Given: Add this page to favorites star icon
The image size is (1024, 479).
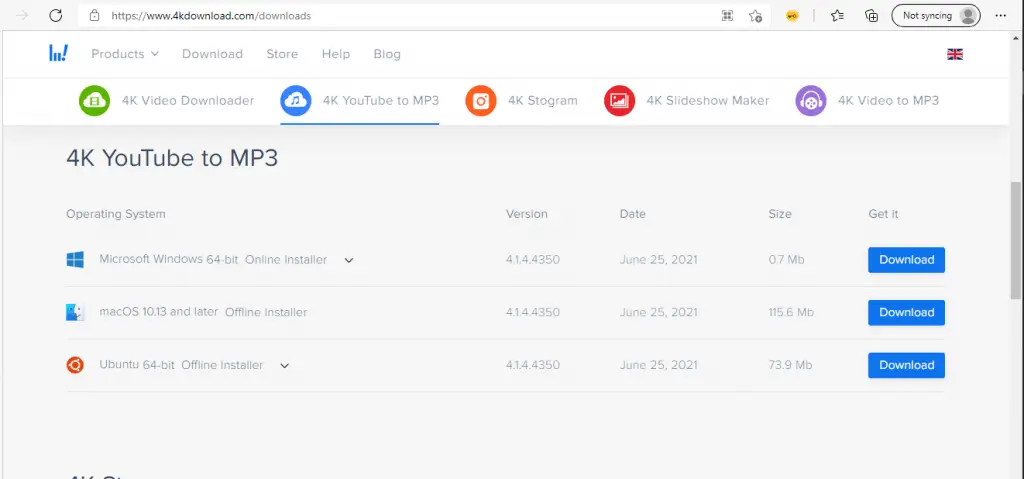Looking at the screenshot, I should tap(755, 16).
